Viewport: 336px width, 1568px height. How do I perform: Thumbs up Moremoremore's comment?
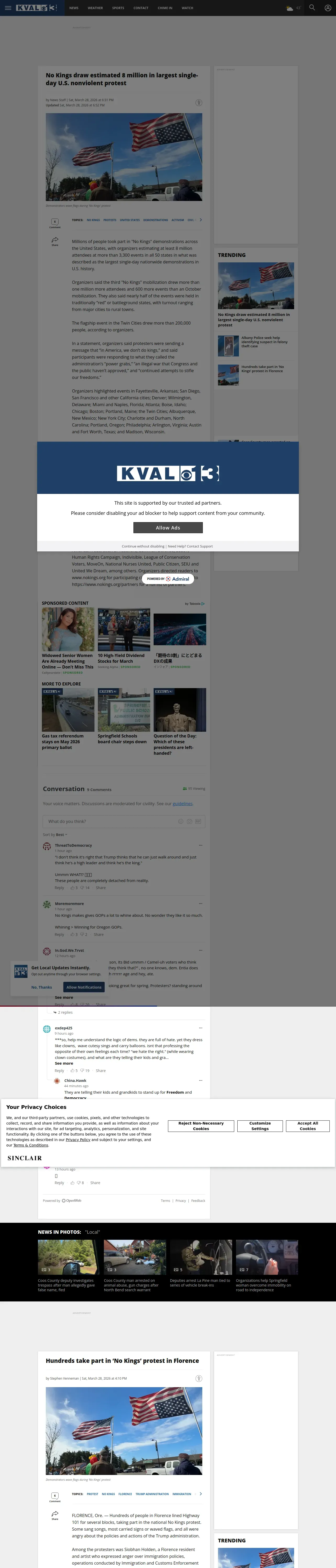pos(72,934)
